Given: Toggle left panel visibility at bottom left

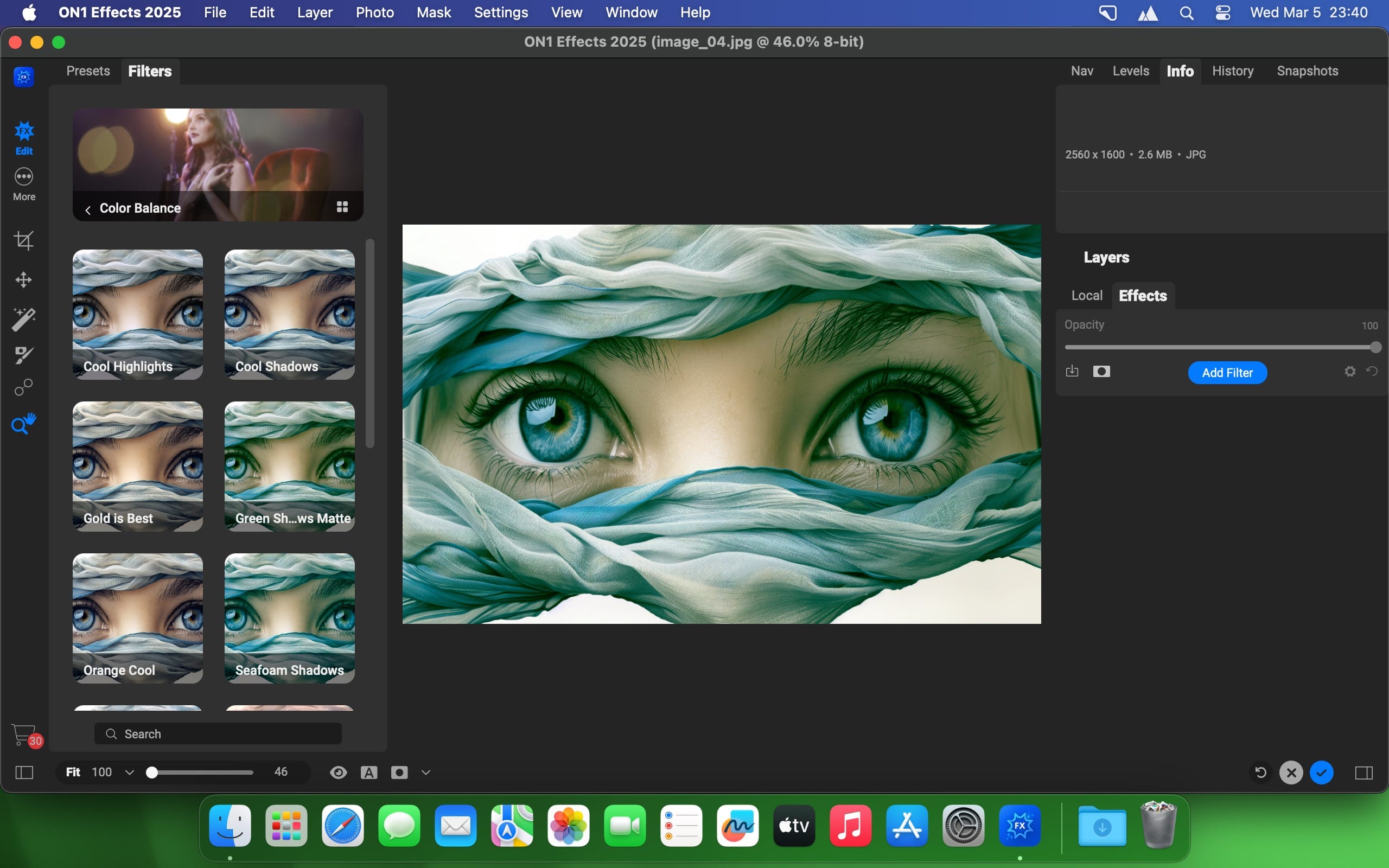Looking at the screenshot, I should 24,772.
